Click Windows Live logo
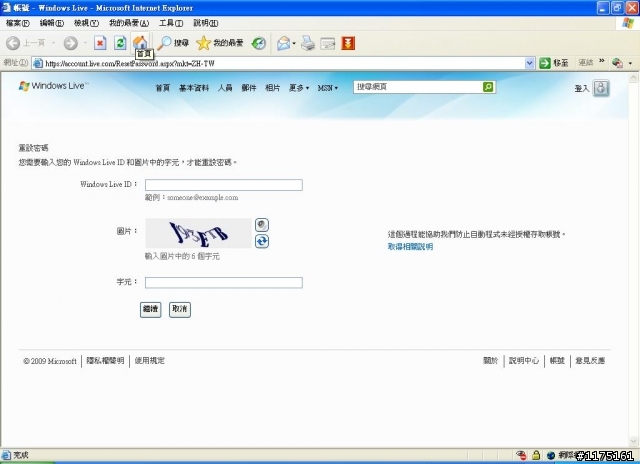Viewport: 640px width, 464px height. coord(53,86)
